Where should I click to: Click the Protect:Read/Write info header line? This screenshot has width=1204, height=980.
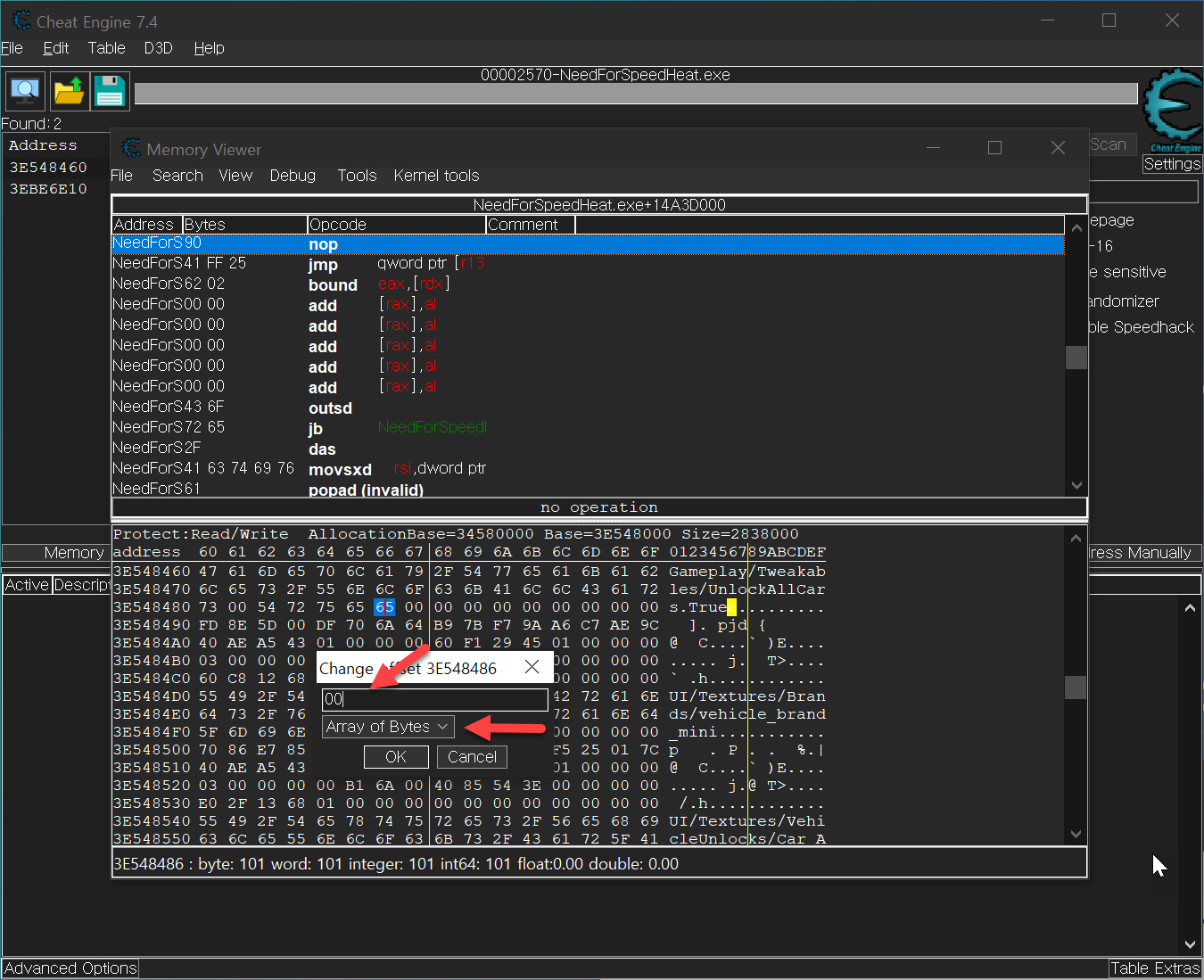pos(456,534)
